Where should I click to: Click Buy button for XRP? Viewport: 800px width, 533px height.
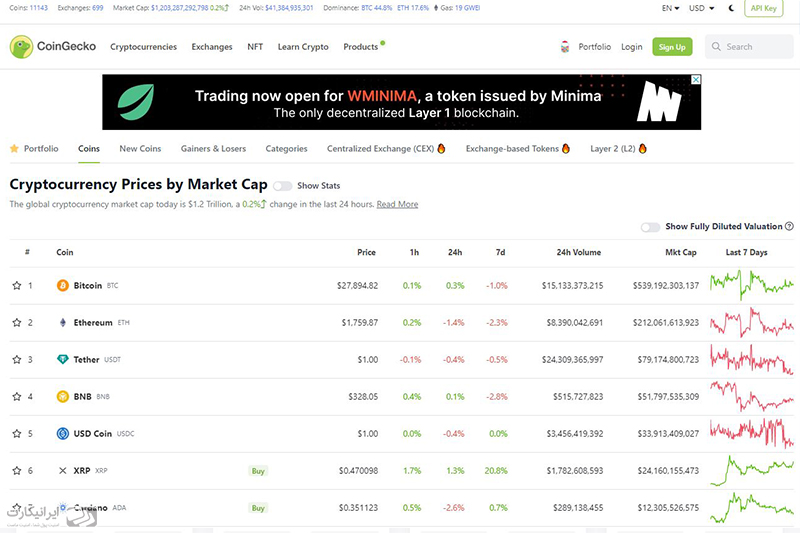pos(258,471)
